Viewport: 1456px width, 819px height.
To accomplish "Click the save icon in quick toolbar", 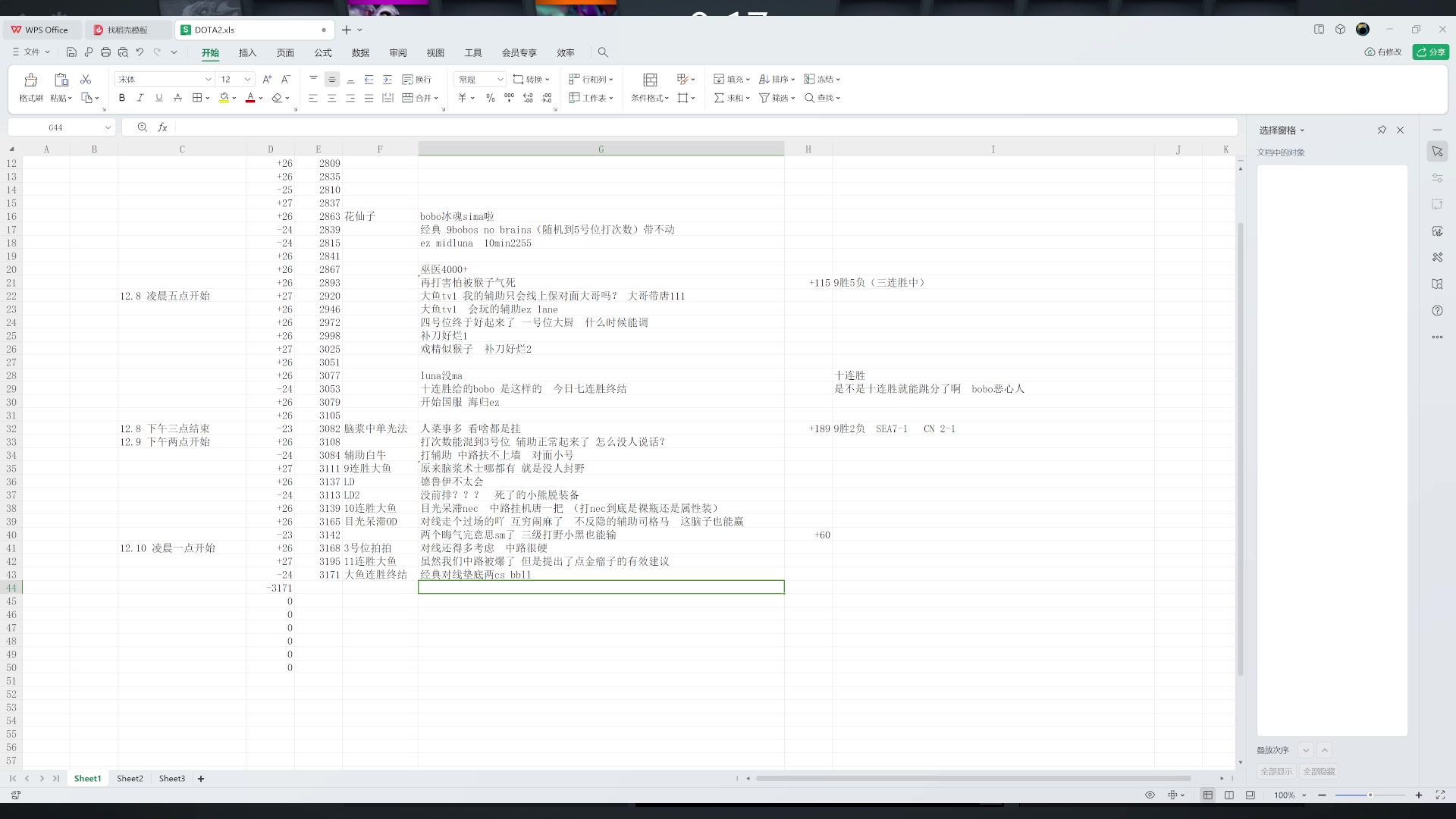I will point(71,52).
